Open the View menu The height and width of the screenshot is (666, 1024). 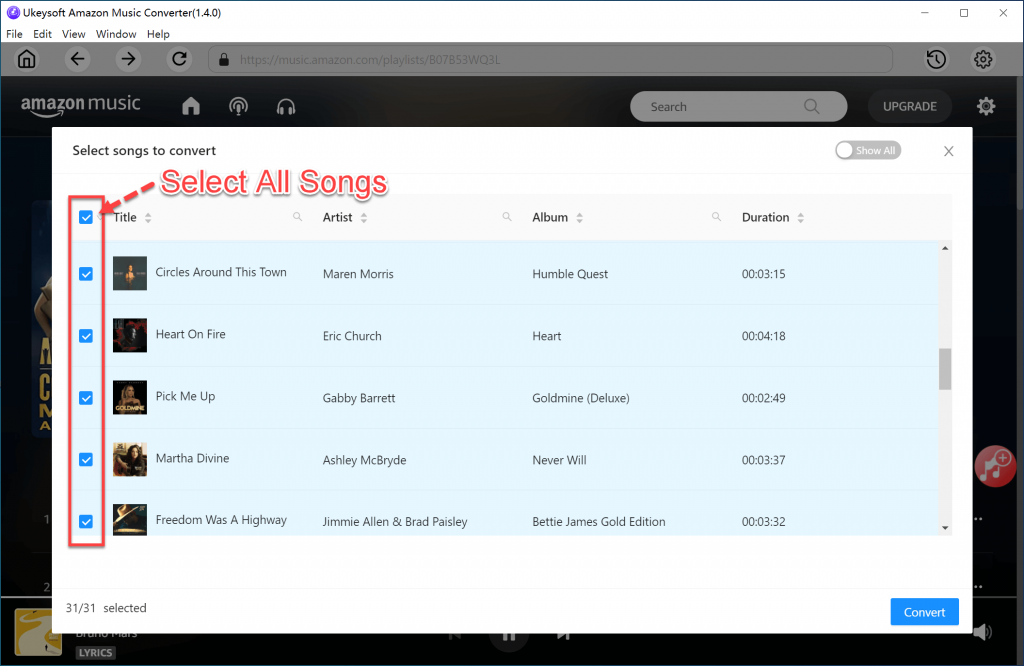[73, 33]
